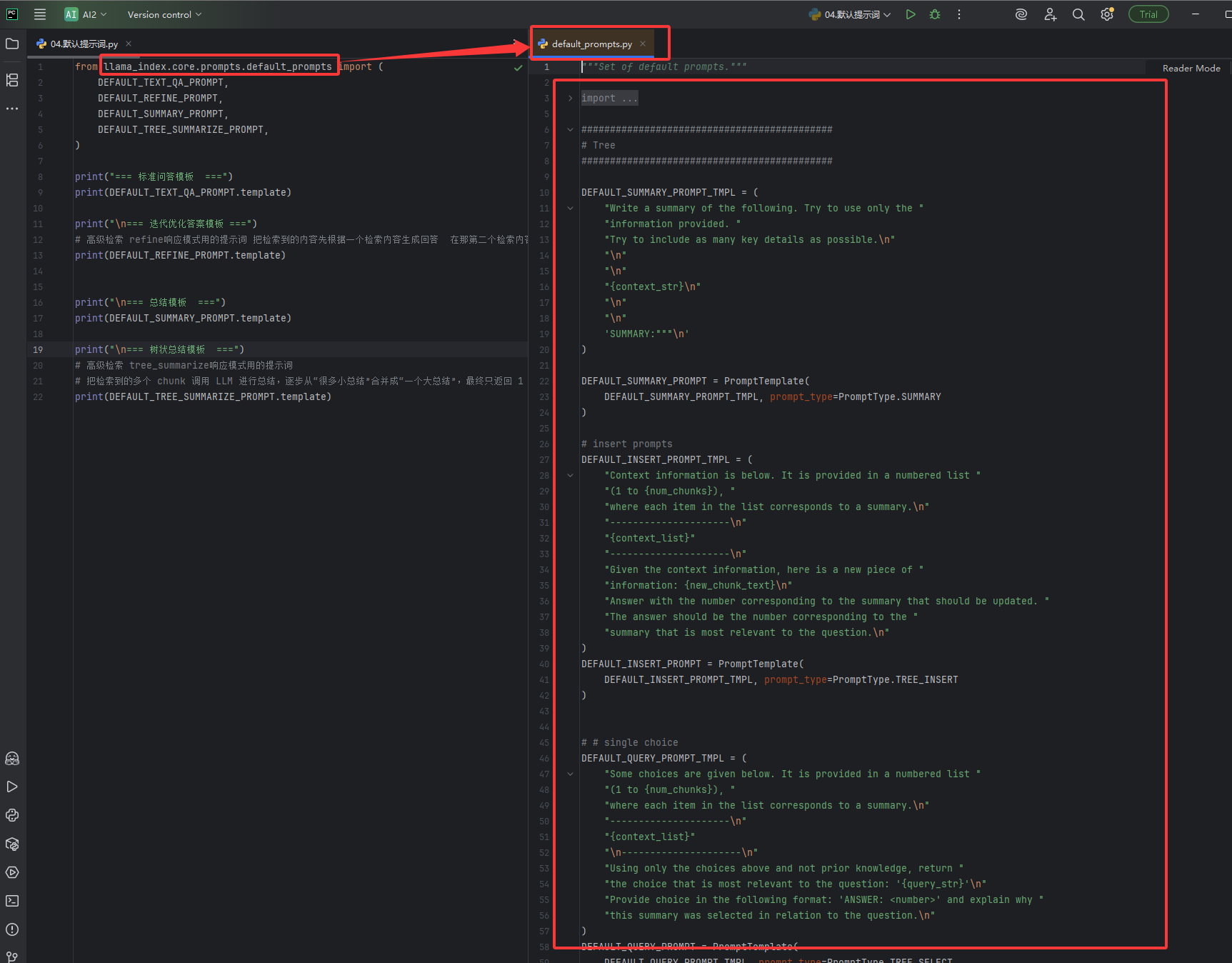
Task: Click the llama_index.core.prompts.default_prompts module path
Action: pos(218,66)
